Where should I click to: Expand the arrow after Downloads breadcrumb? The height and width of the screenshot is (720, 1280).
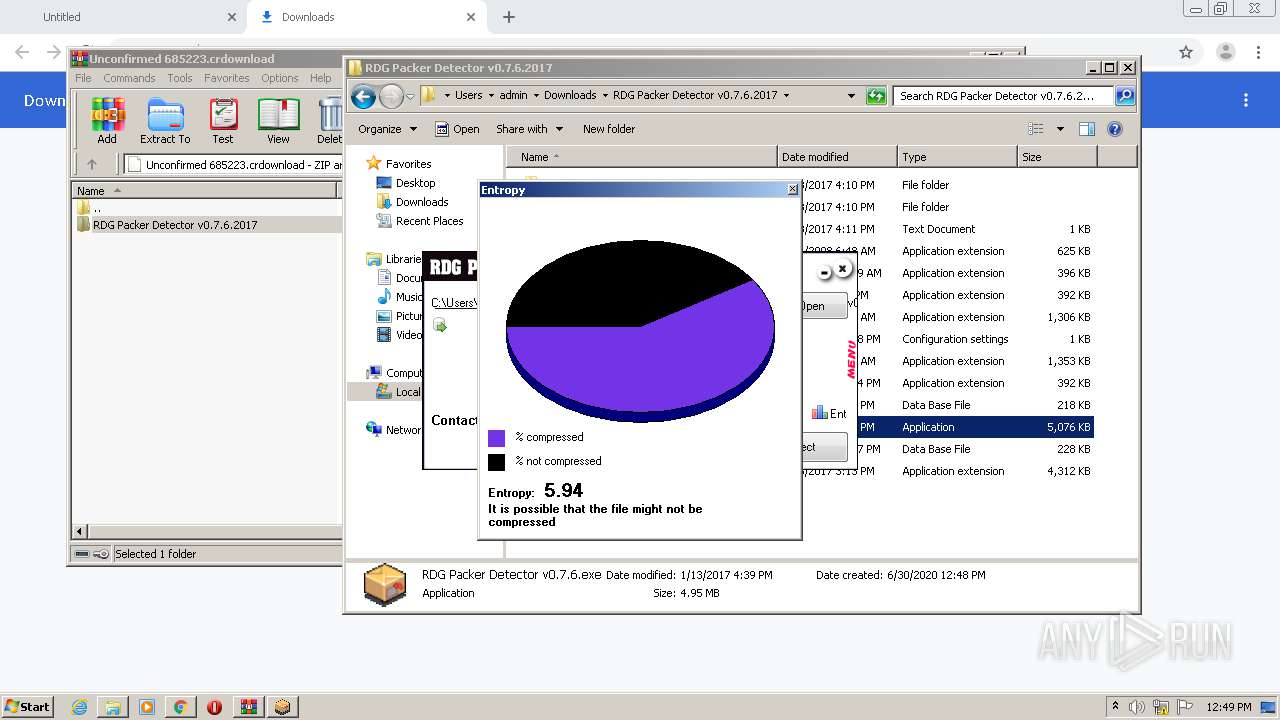click(x=603, y=96)
